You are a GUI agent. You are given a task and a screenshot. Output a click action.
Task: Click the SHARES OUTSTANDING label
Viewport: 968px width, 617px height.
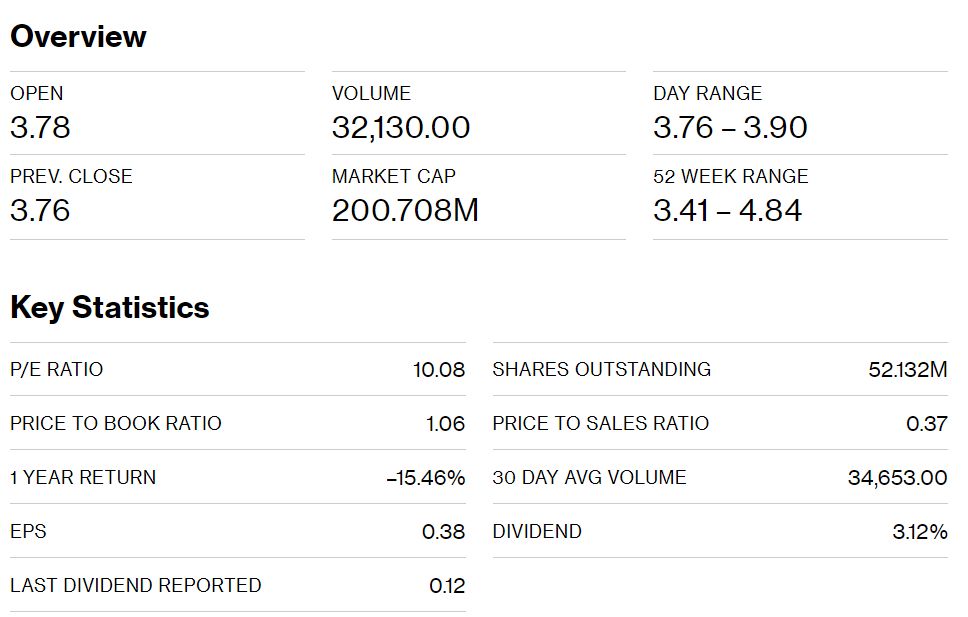click(602, 369)
